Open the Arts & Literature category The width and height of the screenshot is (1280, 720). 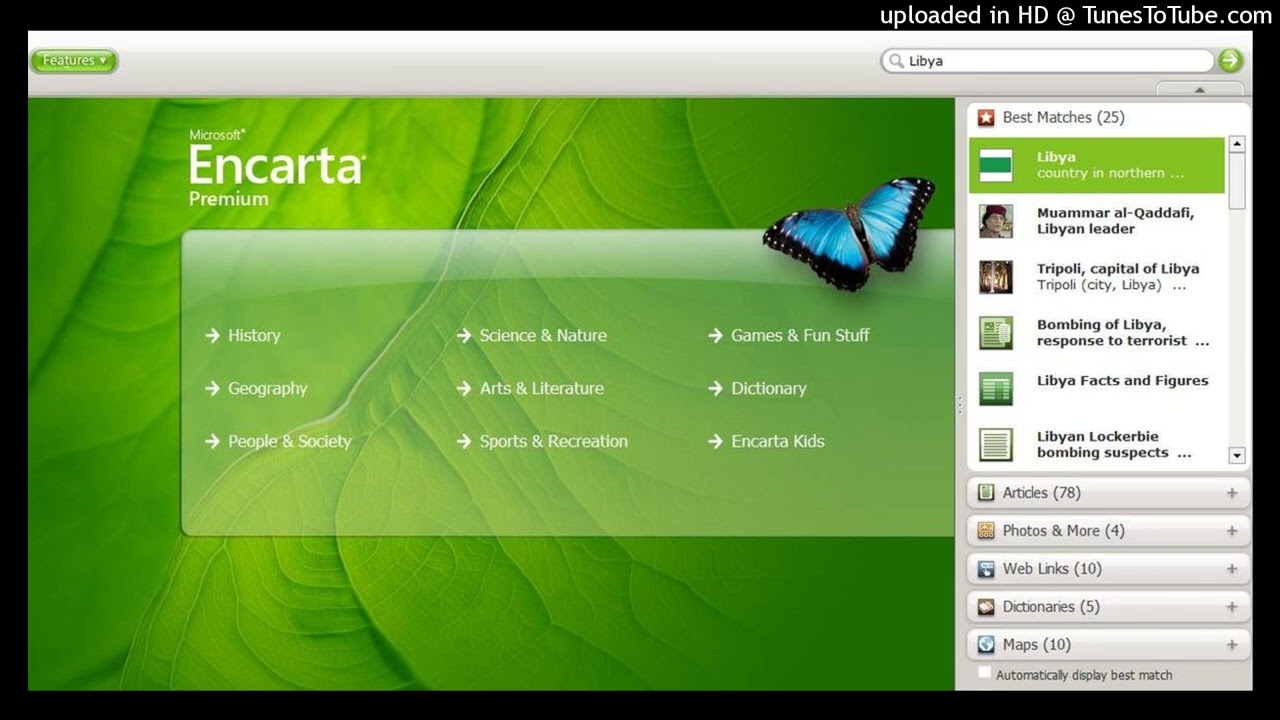541,389
